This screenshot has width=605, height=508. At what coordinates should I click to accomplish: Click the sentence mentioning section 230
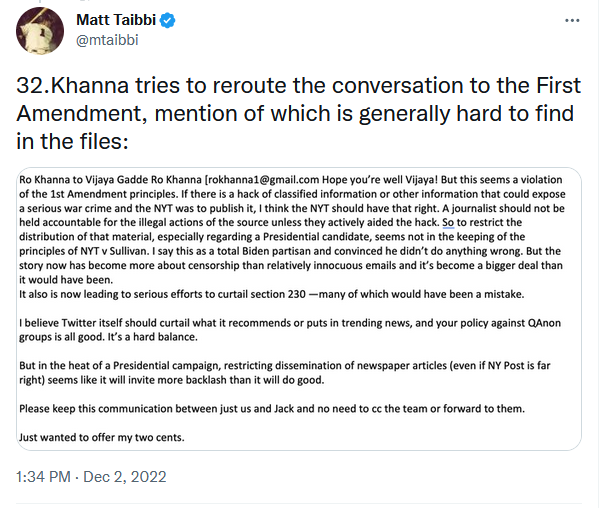(272, 294)
